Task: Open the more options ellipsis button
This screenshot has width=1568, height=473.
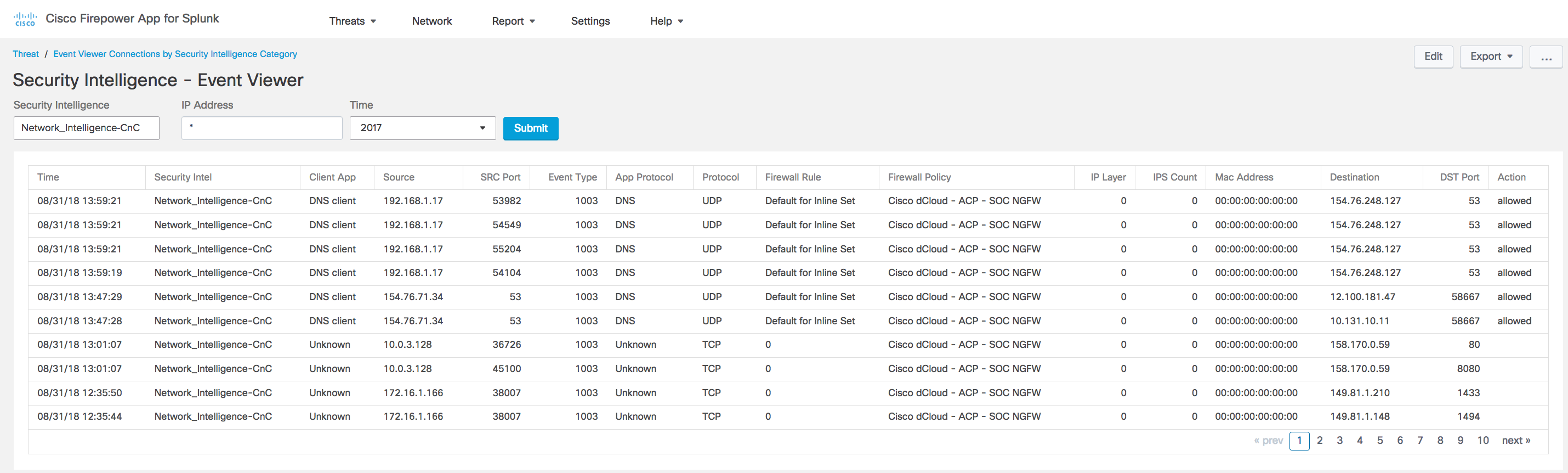Action: click(1546, 57)
